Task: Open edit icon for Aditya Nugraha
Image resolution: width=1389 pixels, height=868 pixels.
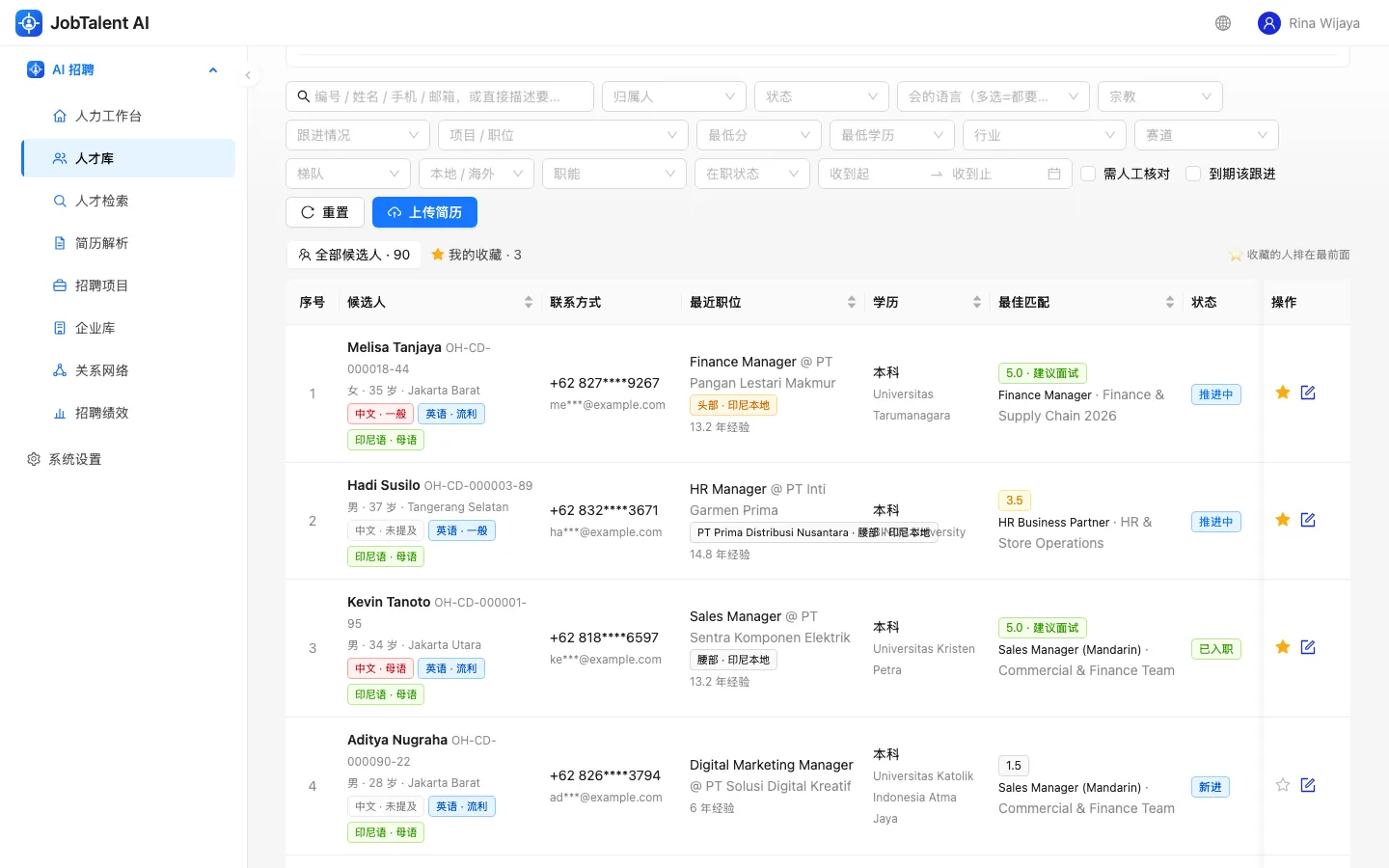Action: [x=1308, y=785]
